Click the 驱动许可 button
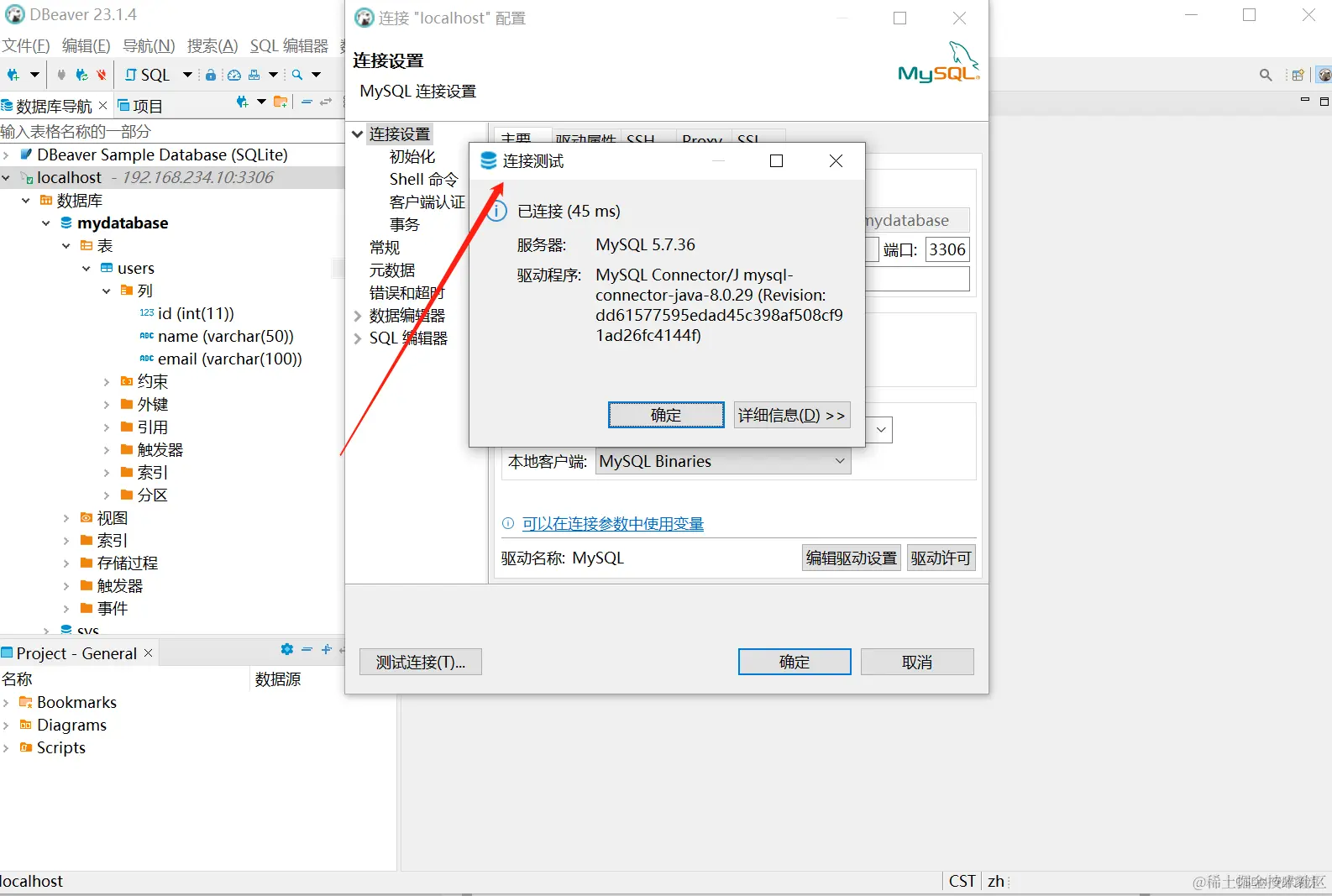This screenshot has width=1332, height=896. pyautogui.click(x=941, y=558)
